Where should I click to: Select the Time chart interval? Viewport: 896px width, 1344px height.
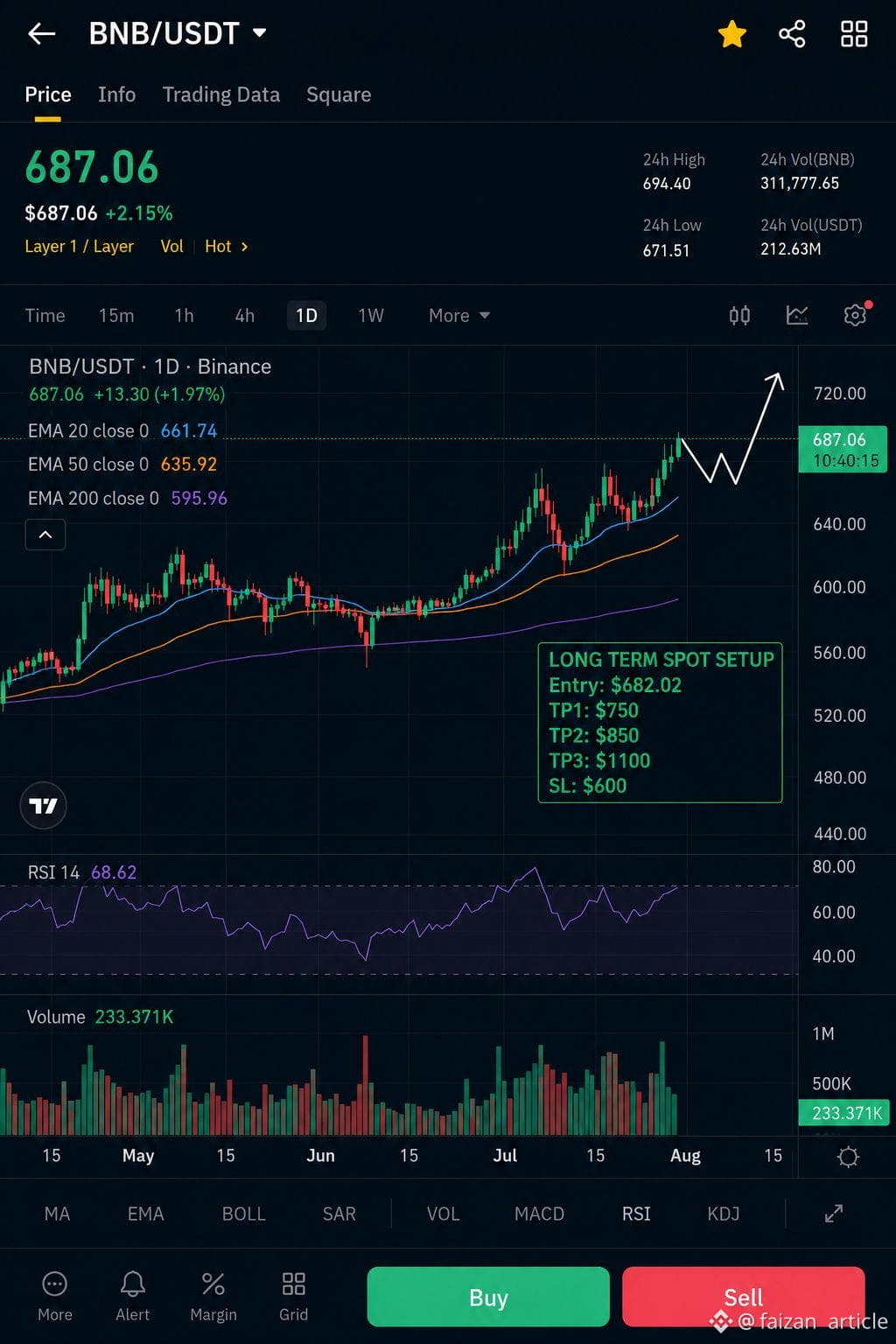tap(45, 316)
